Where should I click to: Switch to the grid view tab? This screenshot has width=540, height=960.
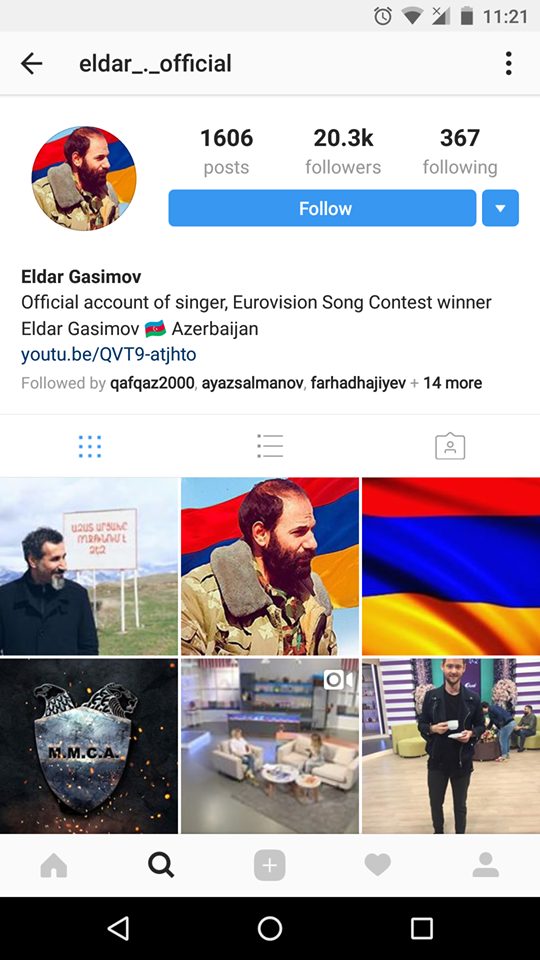(x=90, y=446)
